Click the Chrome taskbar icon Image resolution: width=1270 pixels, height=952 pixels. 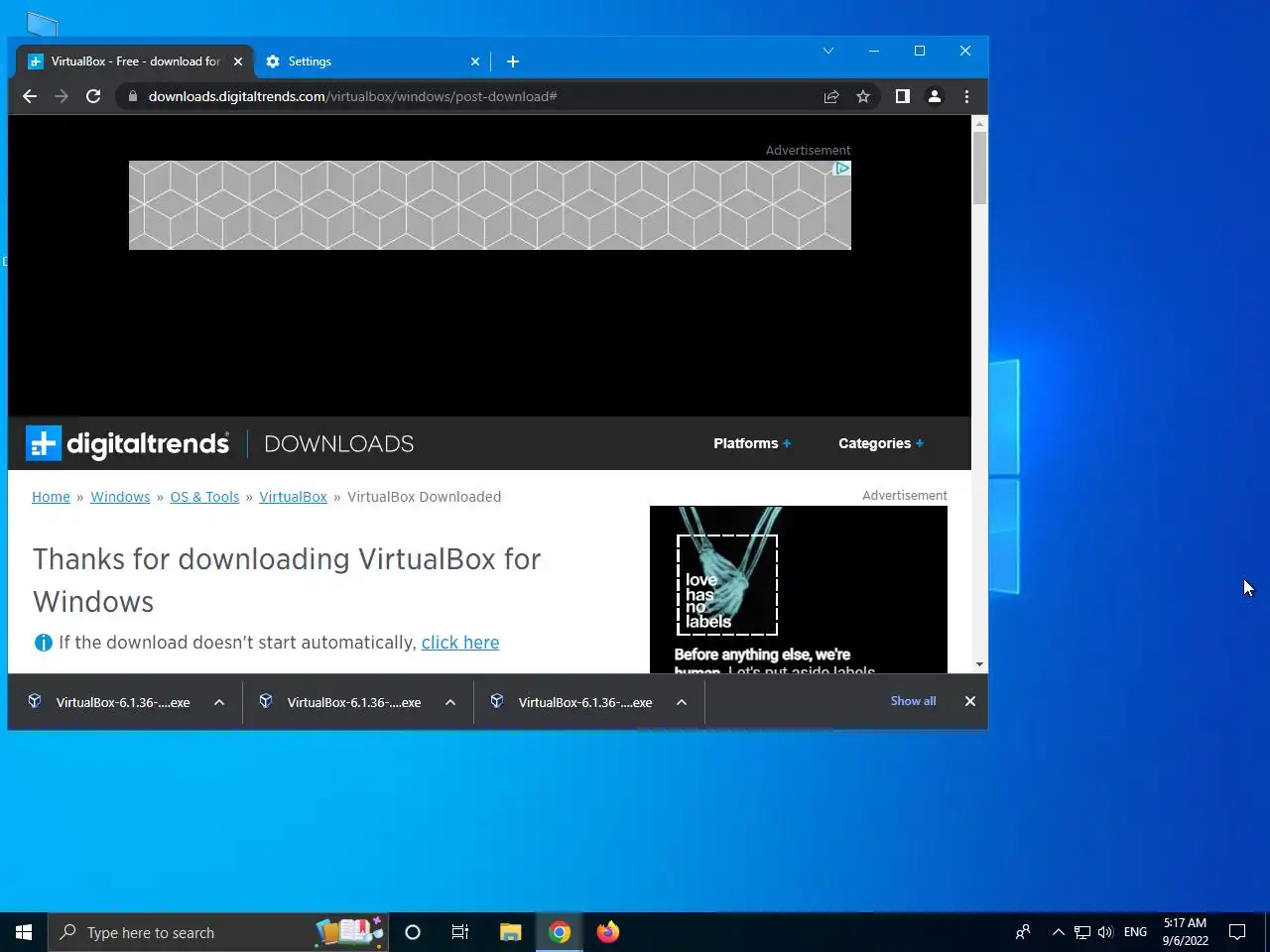click(560, 932)
